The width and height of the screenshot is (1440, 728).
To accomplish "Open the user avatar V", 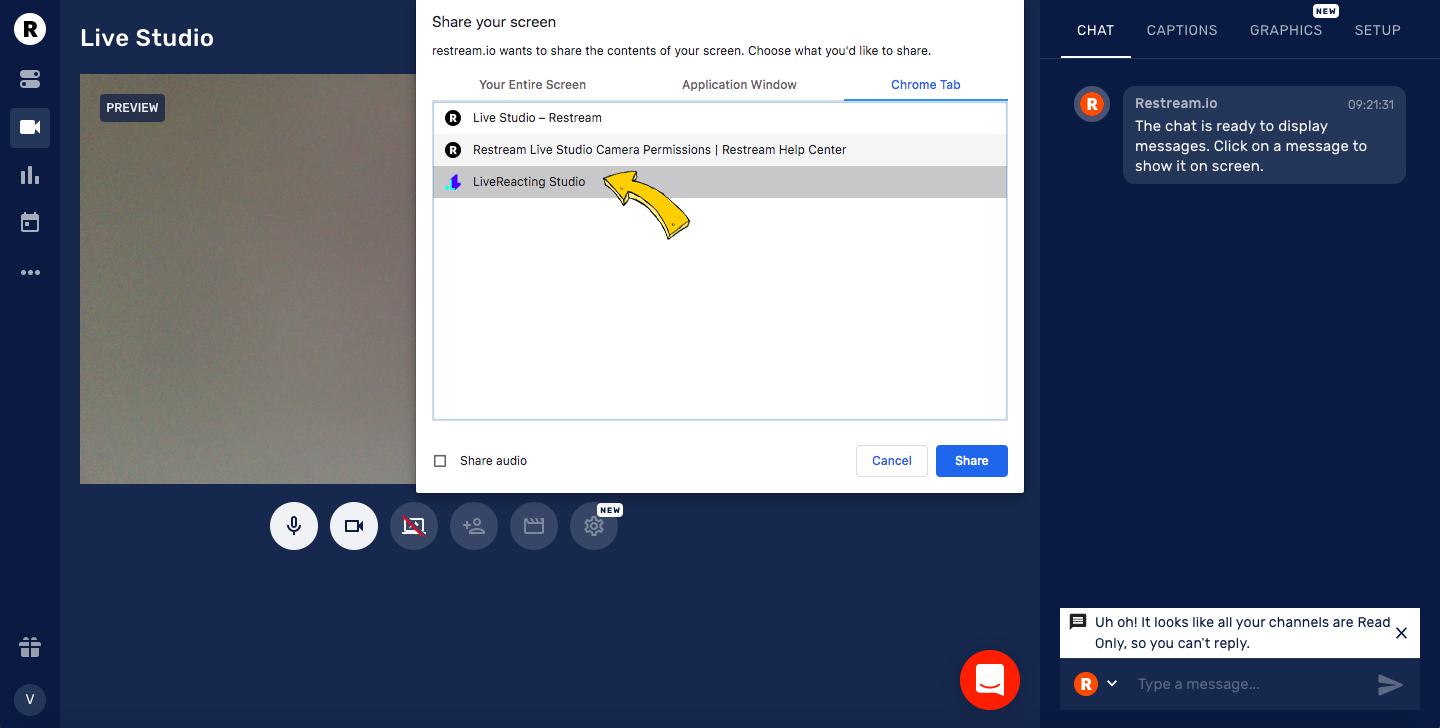I will pos(30,699).
